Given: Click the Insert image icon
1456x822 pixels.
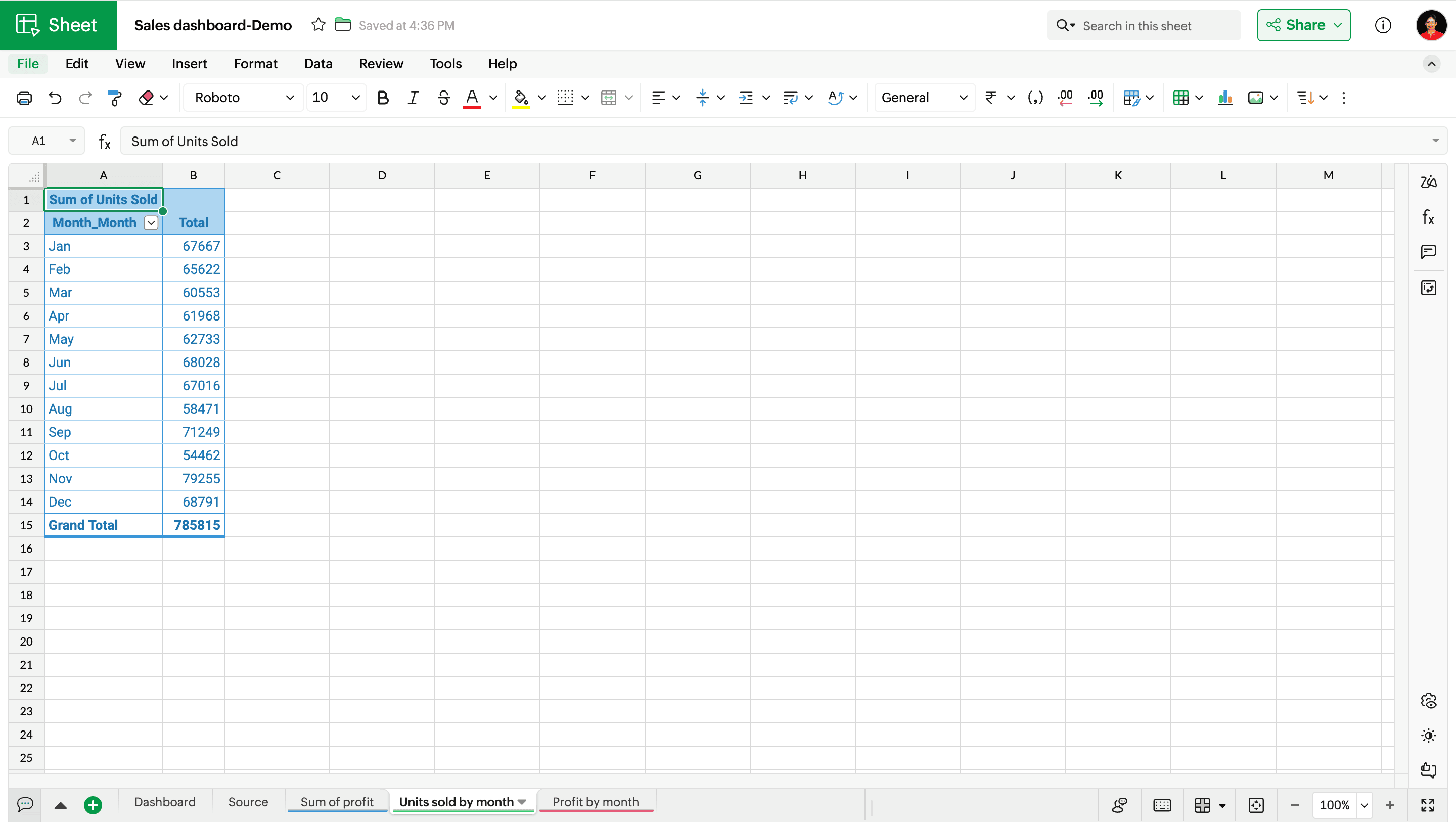Looking at the screenshot, I should click(1255, 98).
